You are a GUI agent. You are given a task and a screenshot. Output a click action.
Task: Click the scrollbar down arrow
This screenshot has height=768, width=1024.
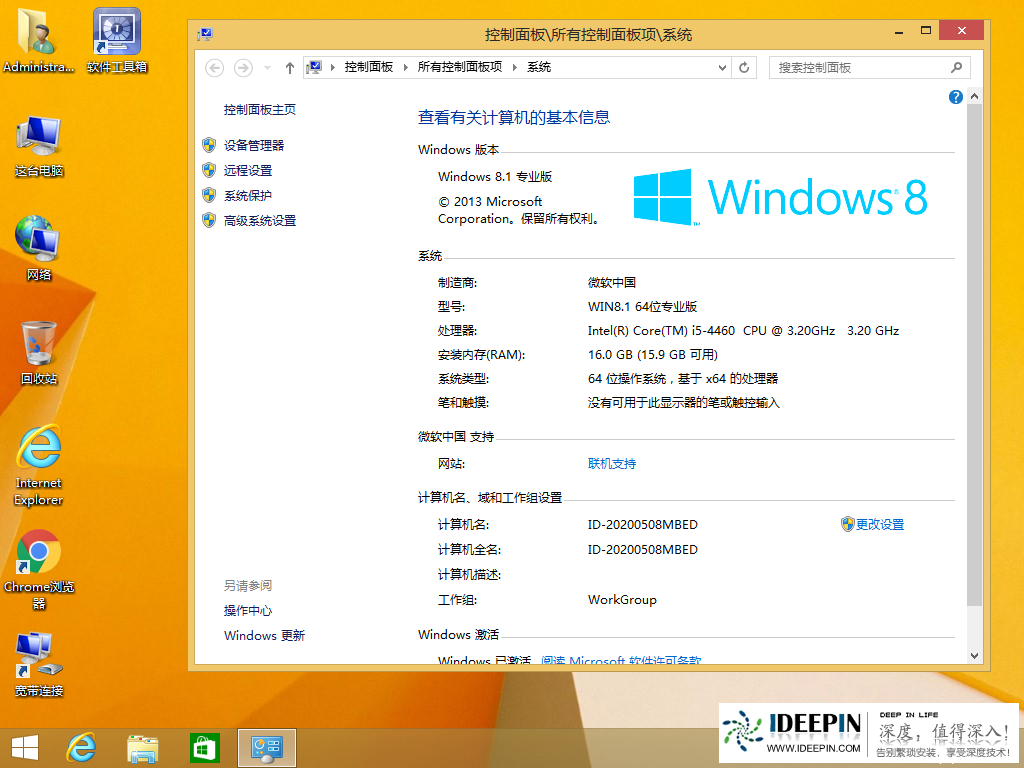pyautogui.click(x=974, y=656)
